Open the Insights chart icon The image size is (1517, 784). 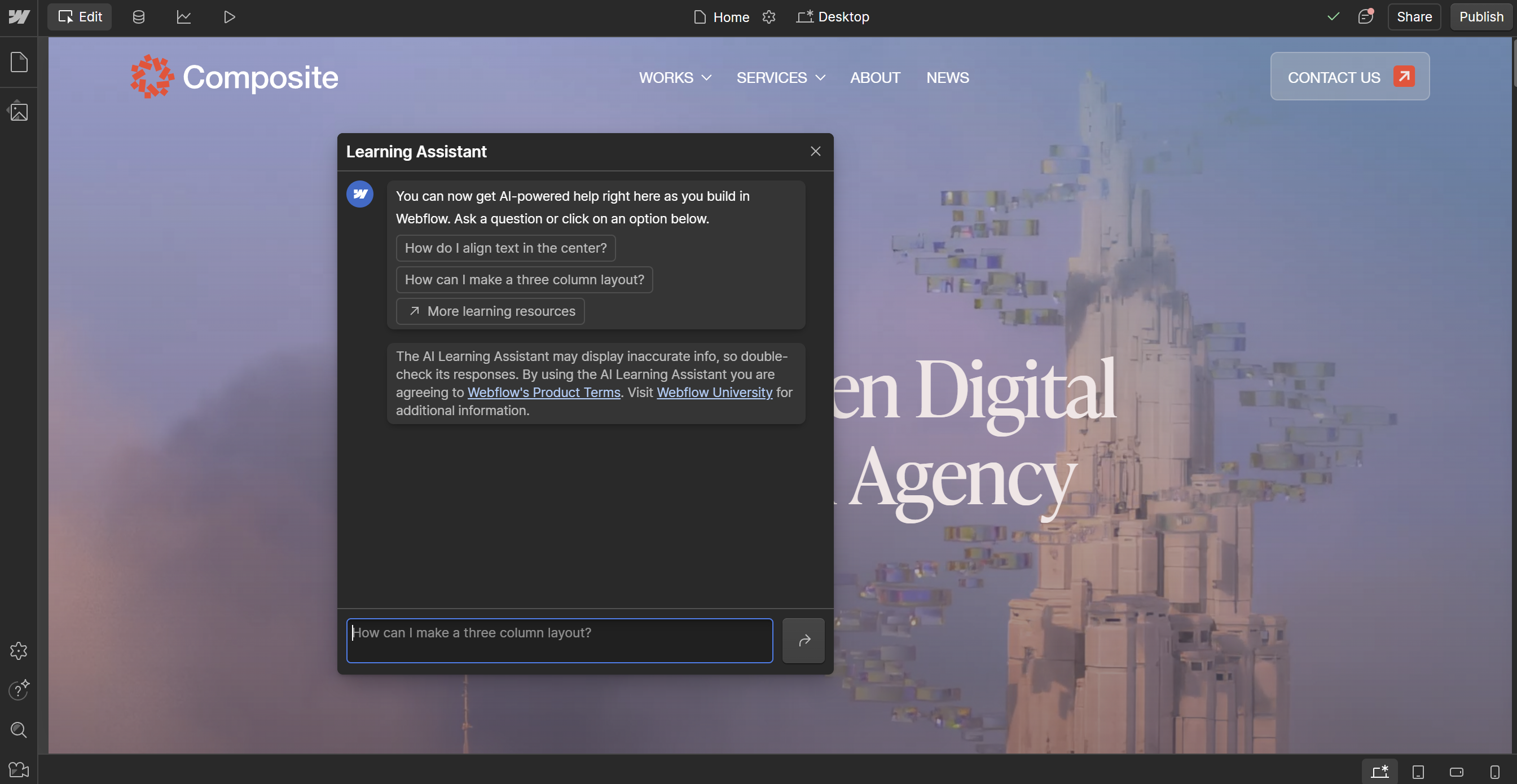click(x=184, y=17)
